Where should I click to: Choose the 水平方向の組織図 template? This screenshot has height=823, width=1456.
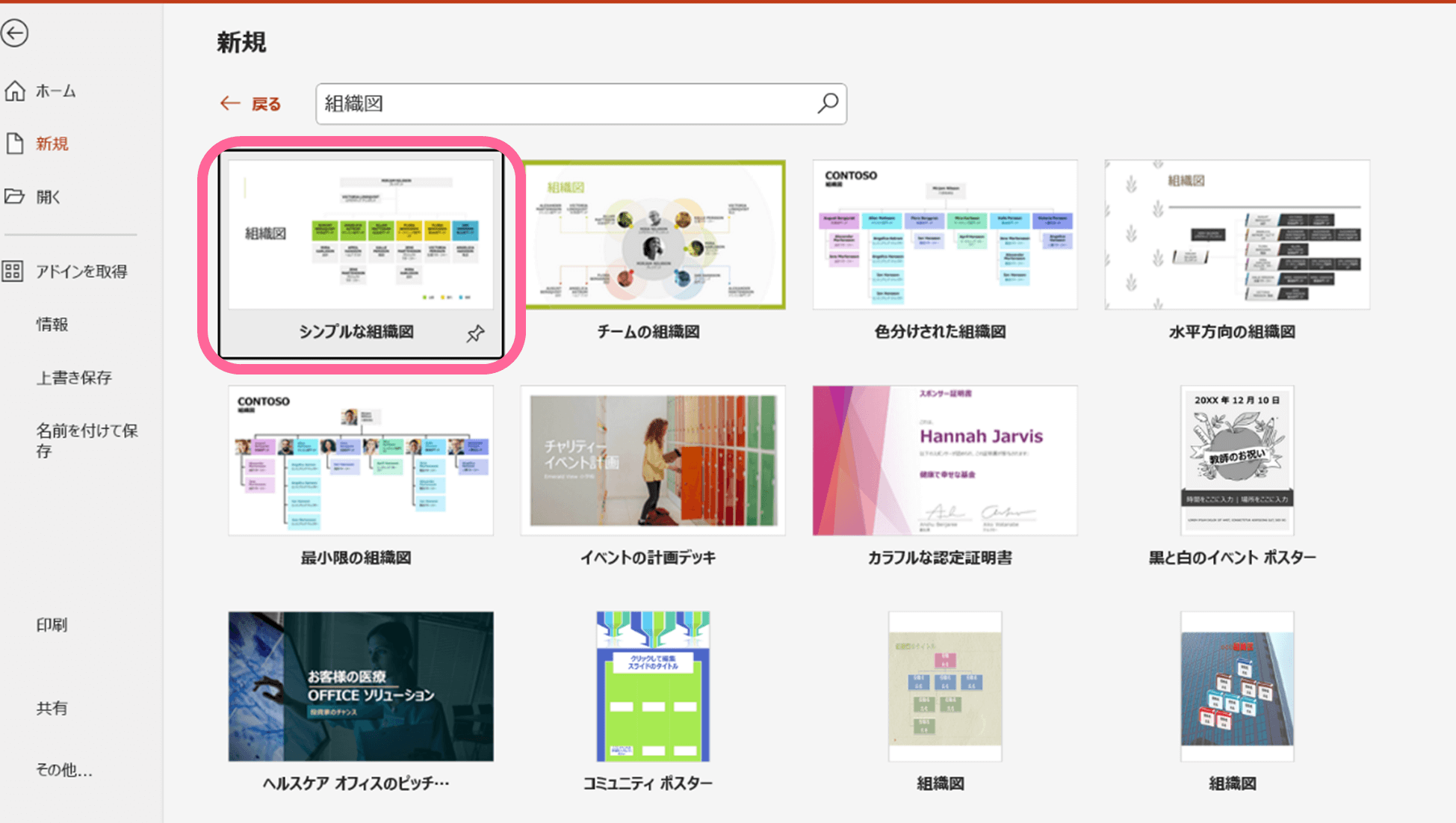point(1236,235)
